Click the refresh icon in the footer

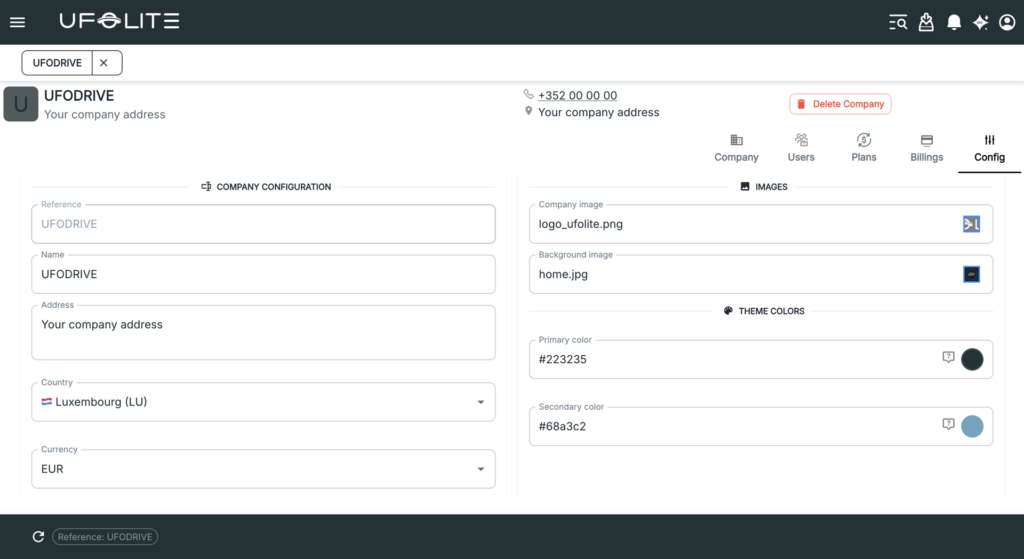coord(38,537)
